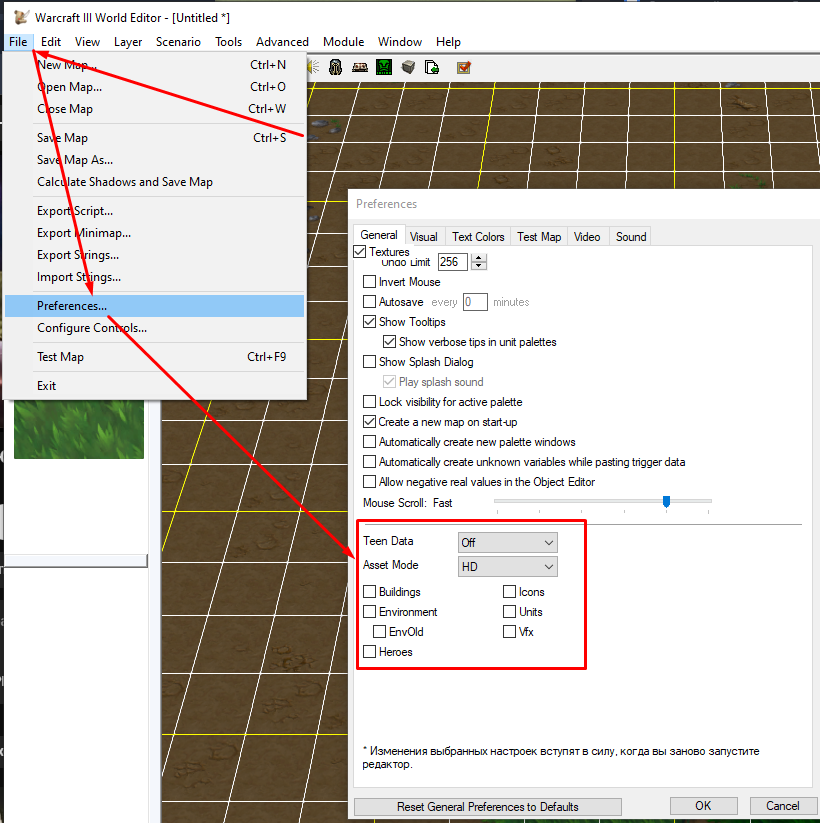Tick the Buildings asset checkbox
The image size is (820, 823).
pos(370,592)
